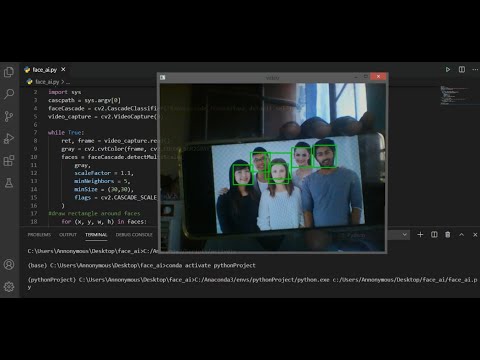480x360 pixels.
Task: Create a new terminal with plus icon
Action: [420, 235]
